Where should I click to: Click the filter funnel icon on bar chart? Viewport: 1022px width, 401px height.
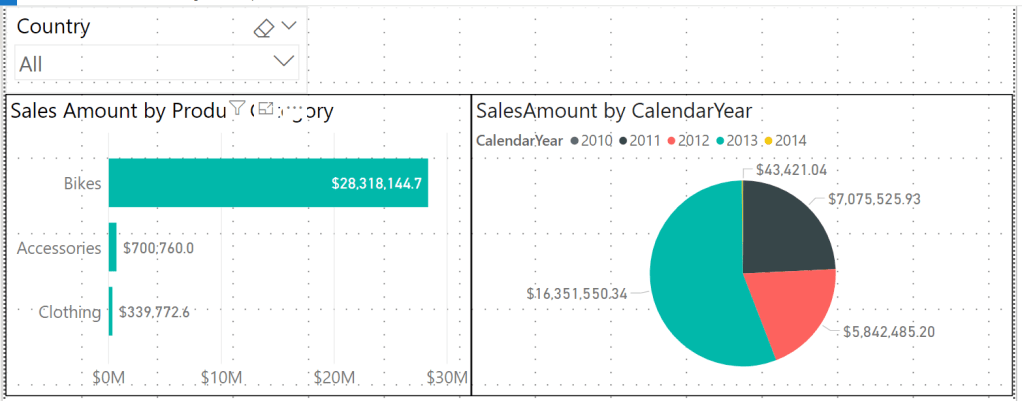point(237,108)
